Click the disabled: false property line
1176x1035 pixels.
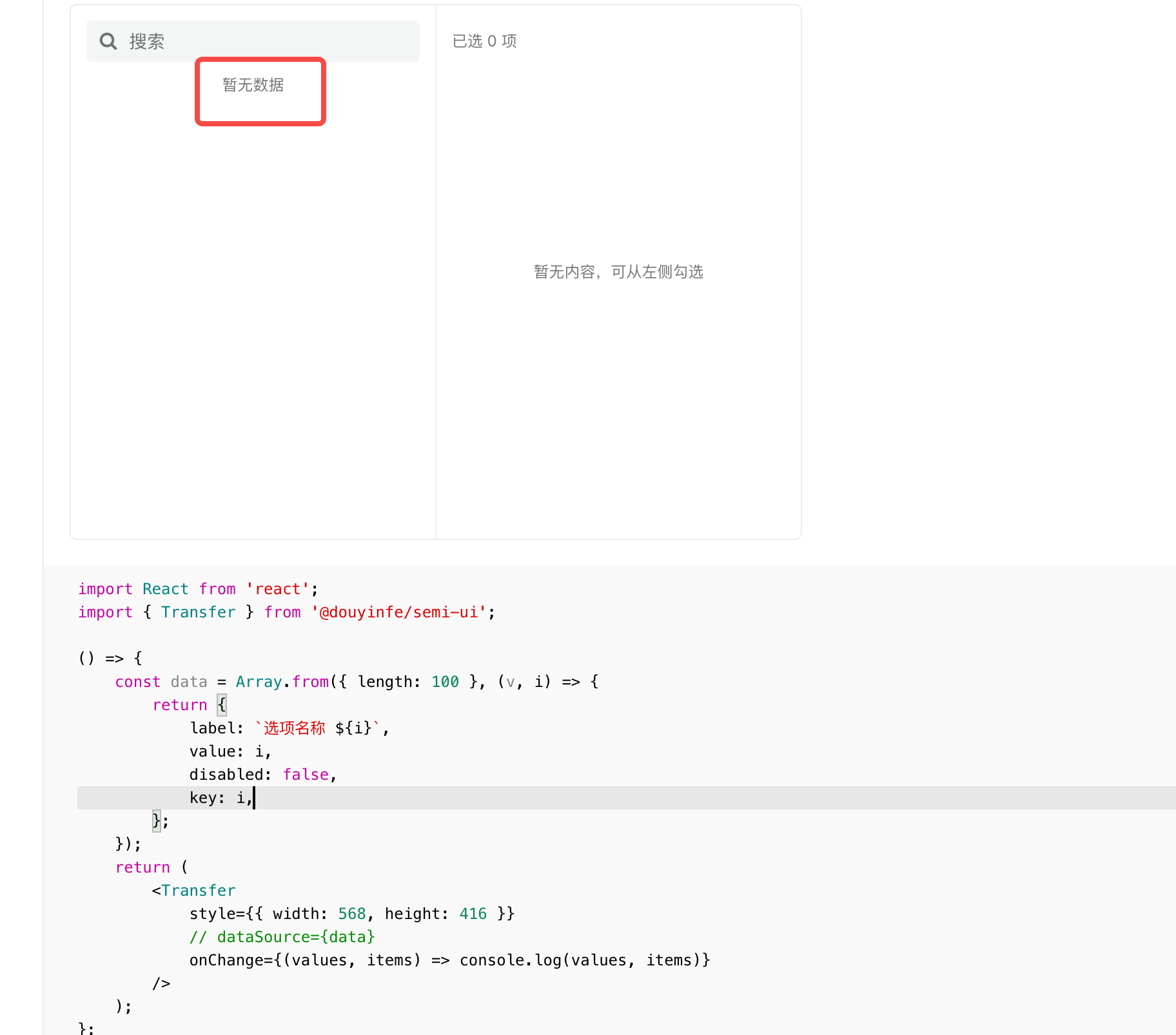coord(261,774)
